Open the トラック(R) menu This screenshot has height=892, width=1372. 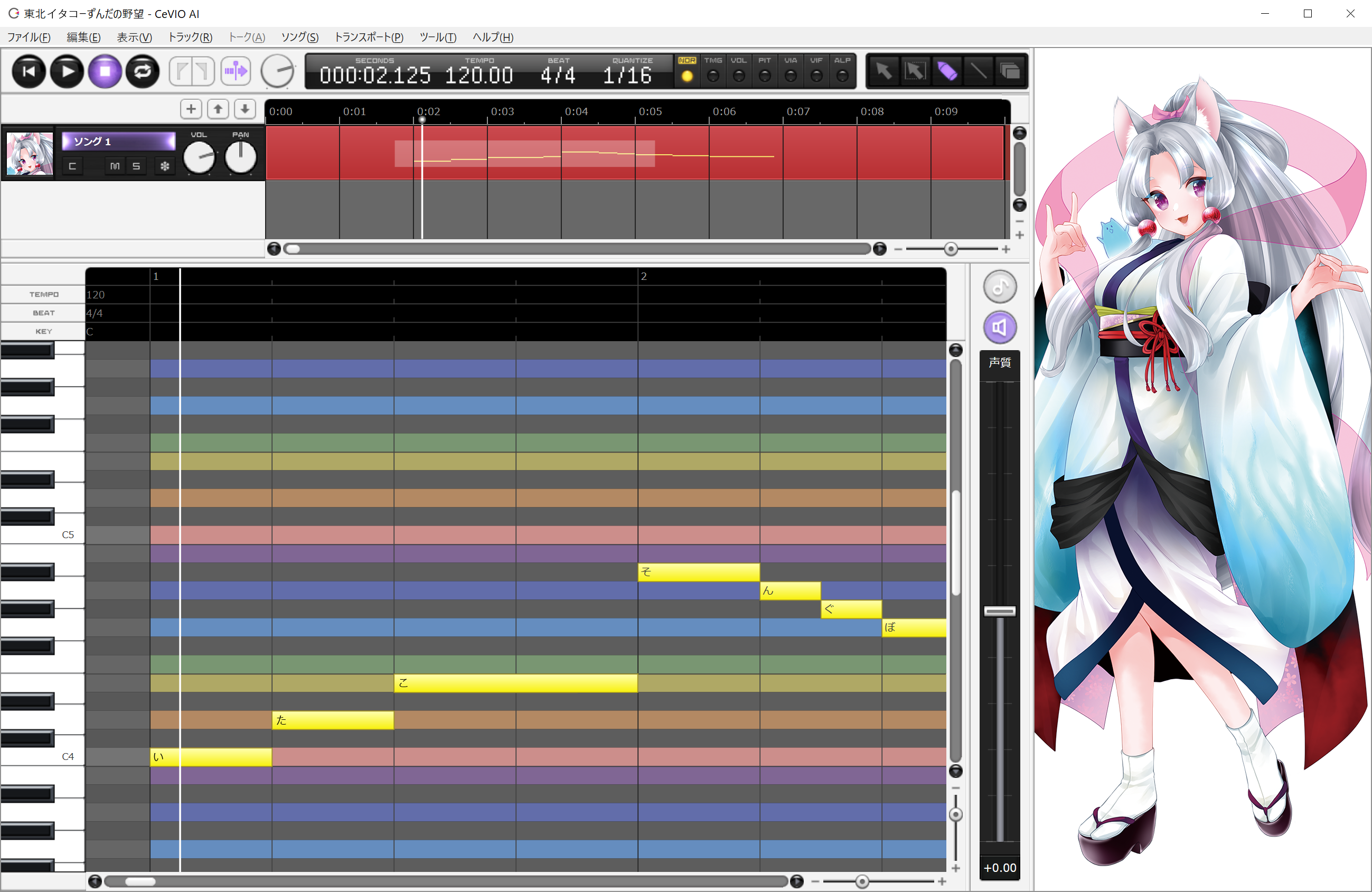pos(190,37)
